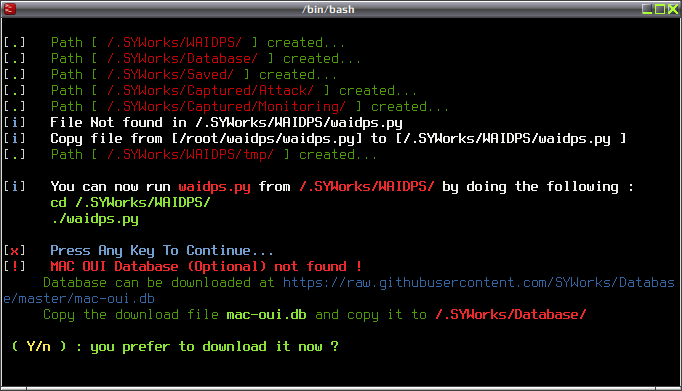The height and width of the screenshot is (391, 682).
Task: Click the '/.SYWorks/Captured/Monitoring/' path text
Action: click(226, 107)
